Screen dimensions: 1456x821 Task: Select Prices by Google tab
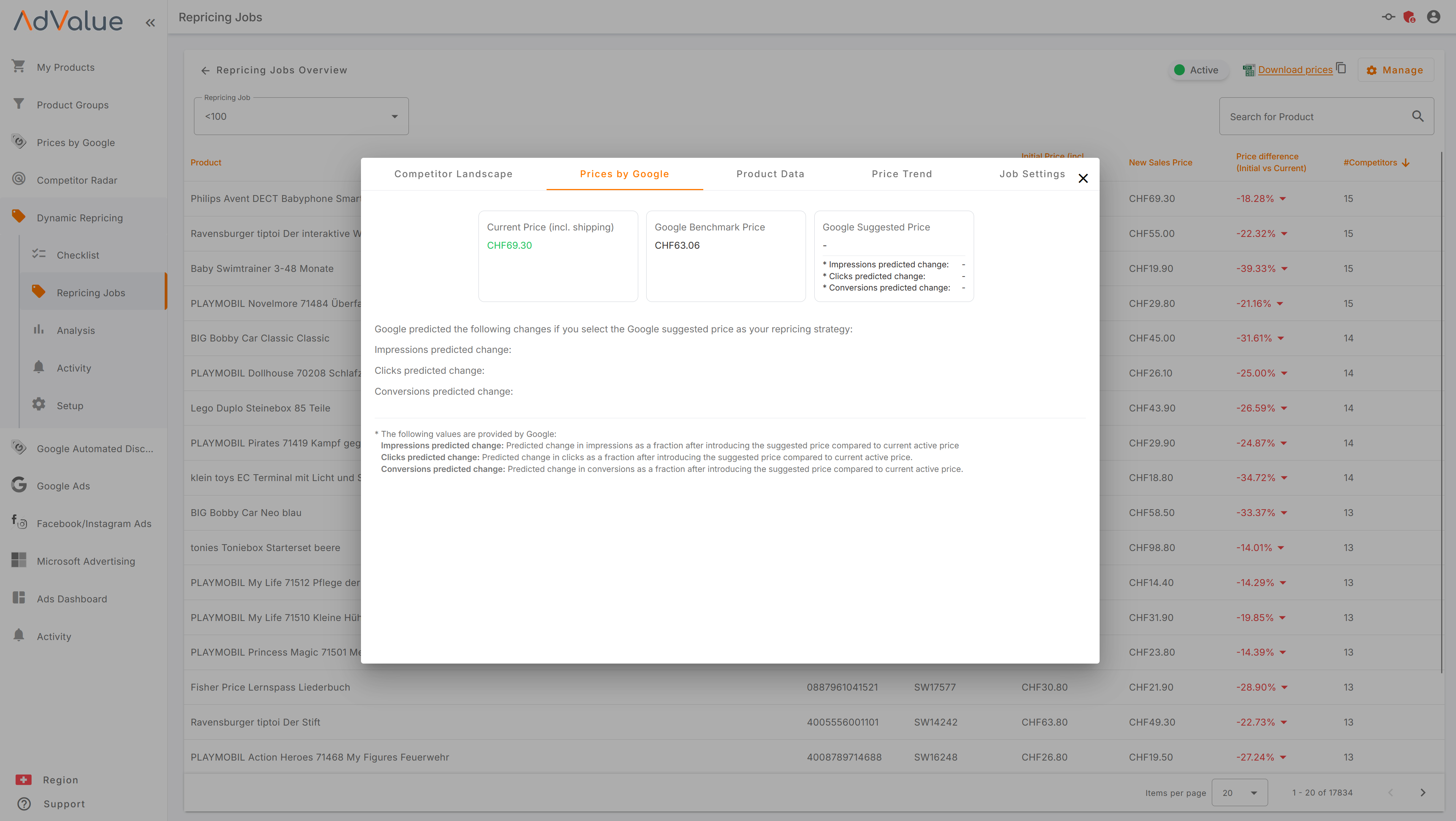tap(625, 174)
